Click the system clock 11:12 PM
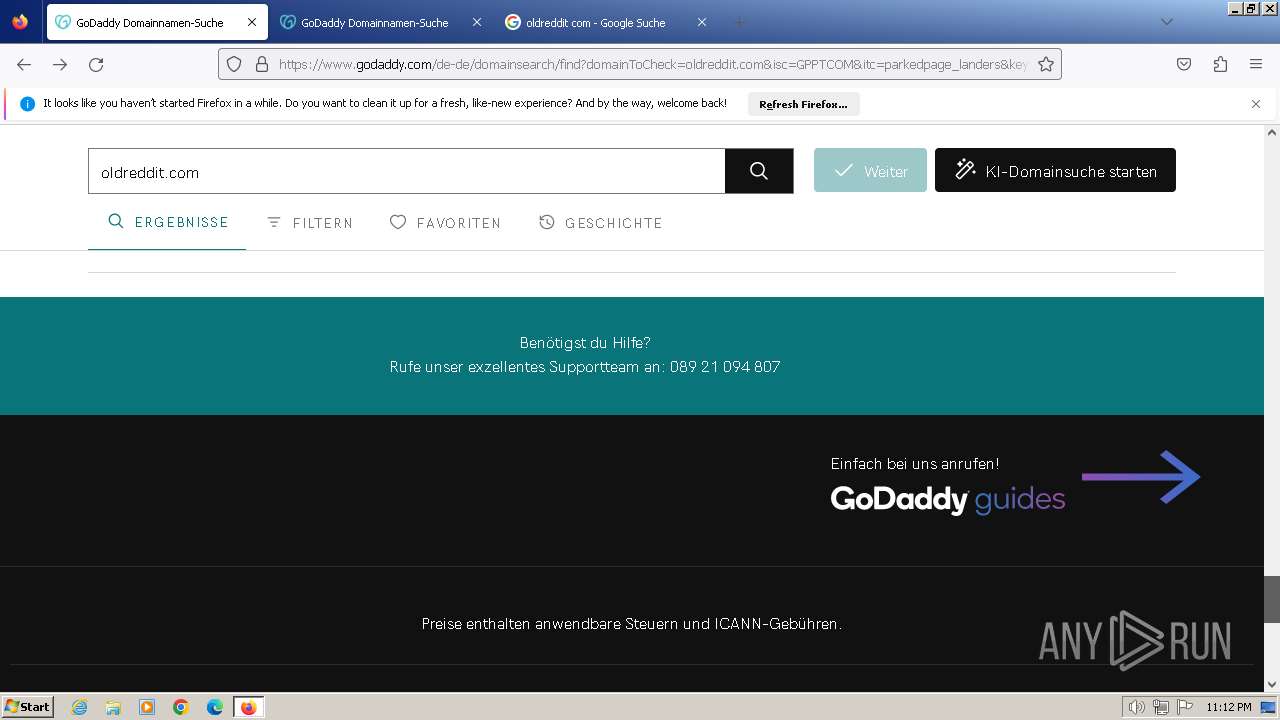This screenshot has height=720, width=1280. click(1228, 707)
